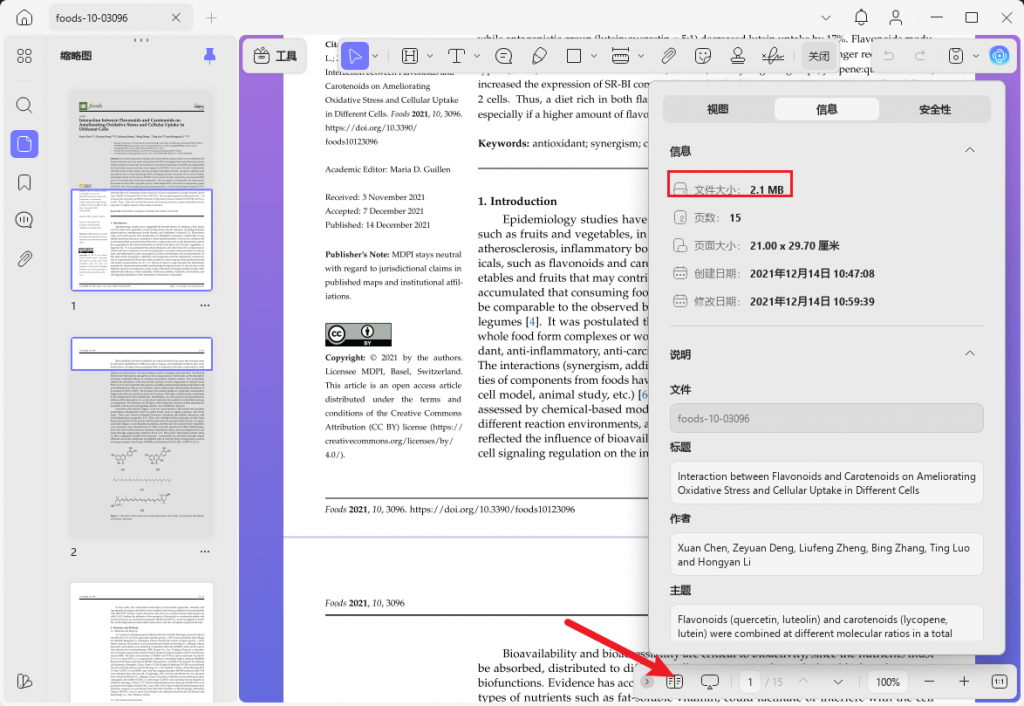Toggle the page display view icon
The image size is (1024, 706).
pos(674,681)
